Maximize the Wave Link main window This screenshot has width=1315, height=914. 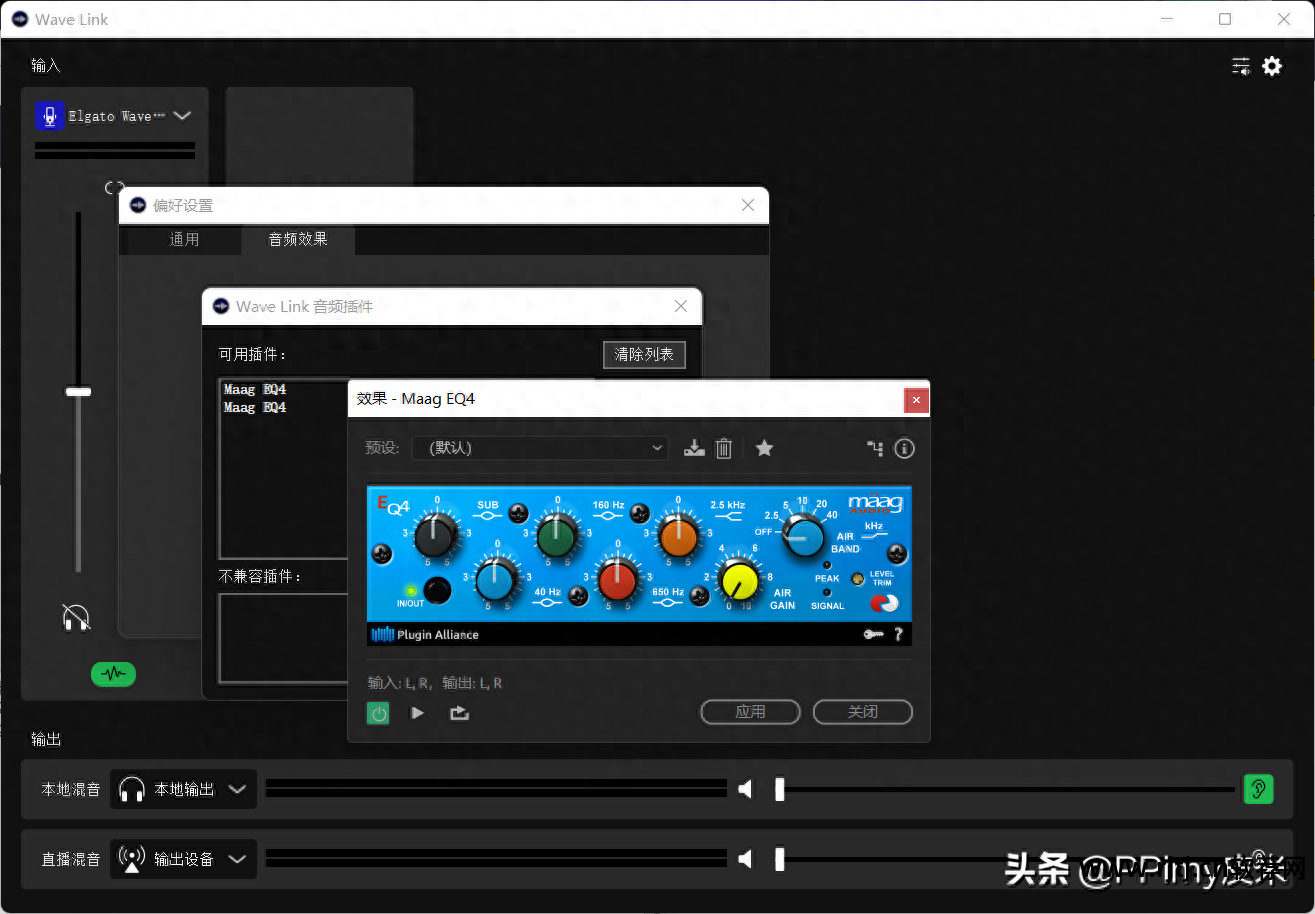tap(1225, 19)
